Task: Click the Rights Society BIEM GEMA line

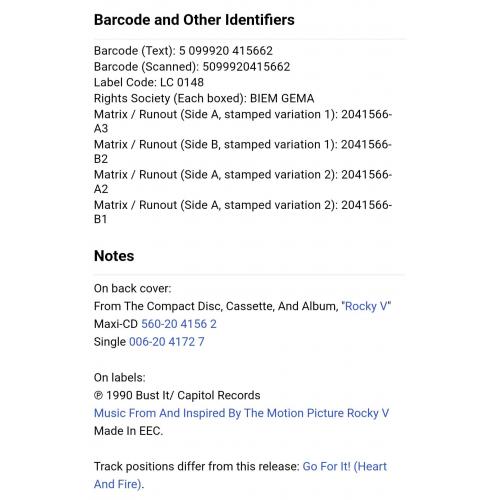Action: coord(204,98)
